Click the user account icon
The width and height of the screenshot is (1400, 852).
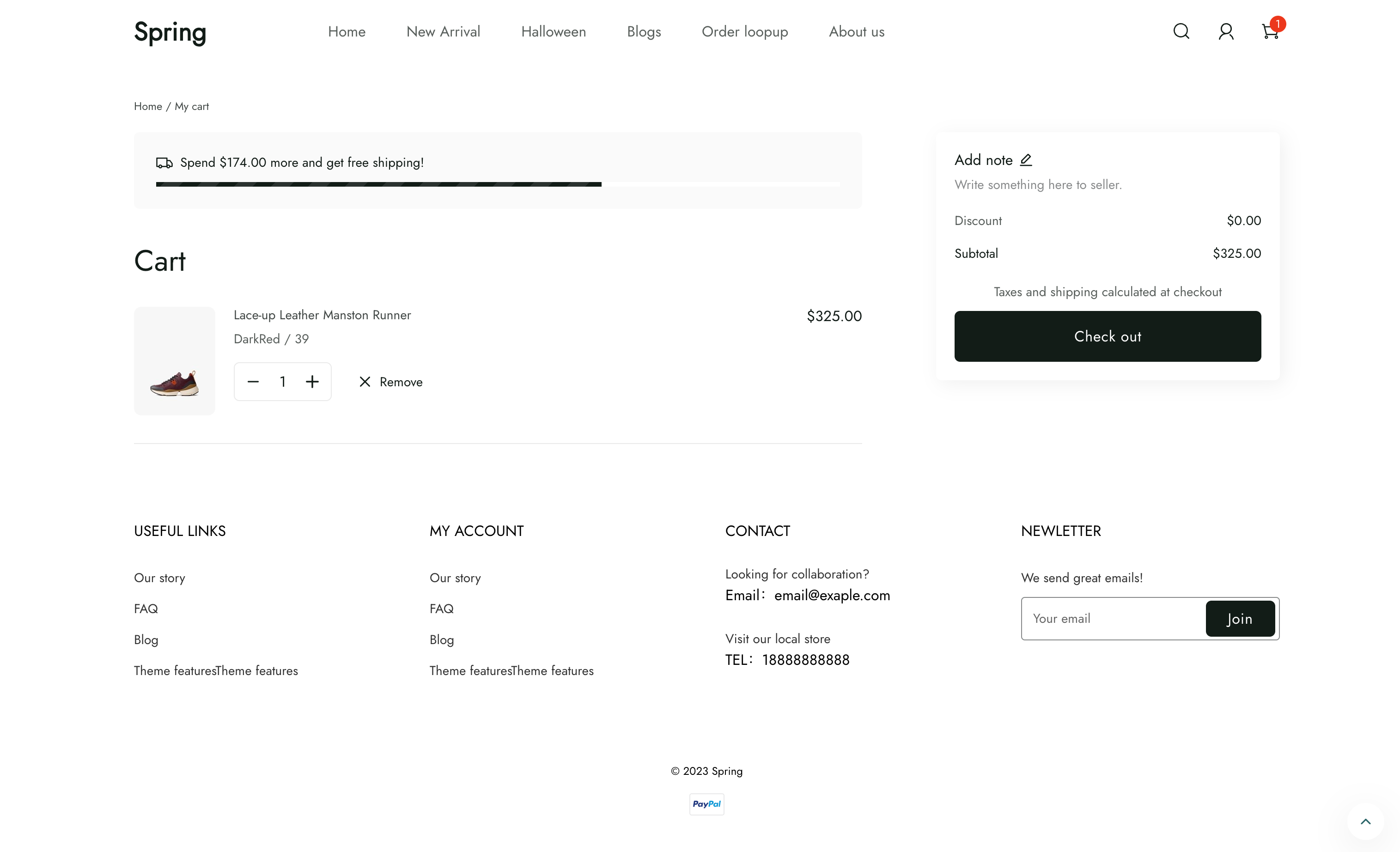click(1226, 32)
